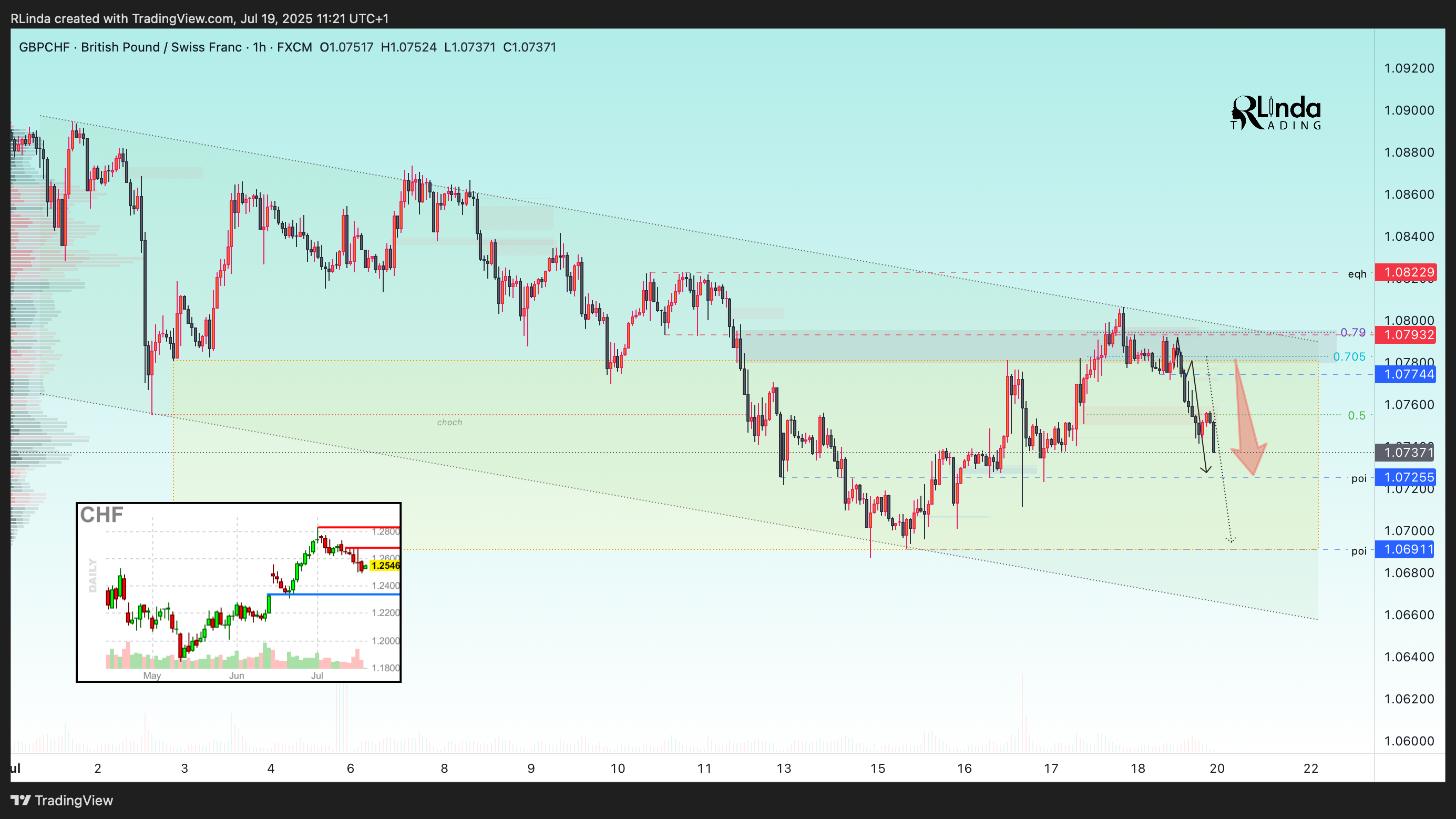1456x819 pixels.
Task: Click 1.2200 on the CHF inset scale
Action: tap(385, 613)
